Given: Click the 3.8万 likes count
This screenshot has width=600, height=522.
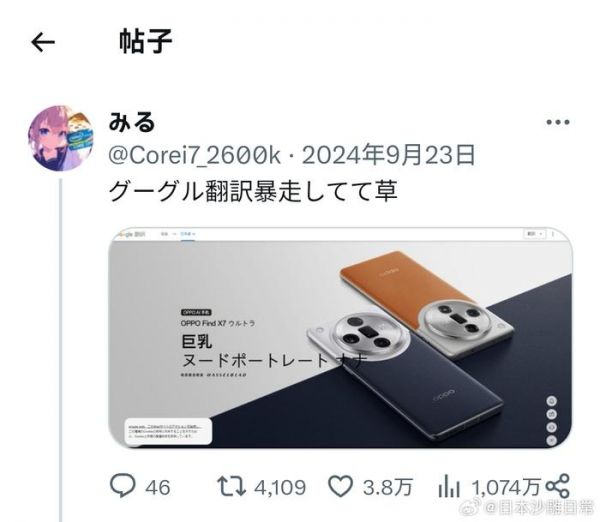Looking at the screenshot, I should point(387,487).
